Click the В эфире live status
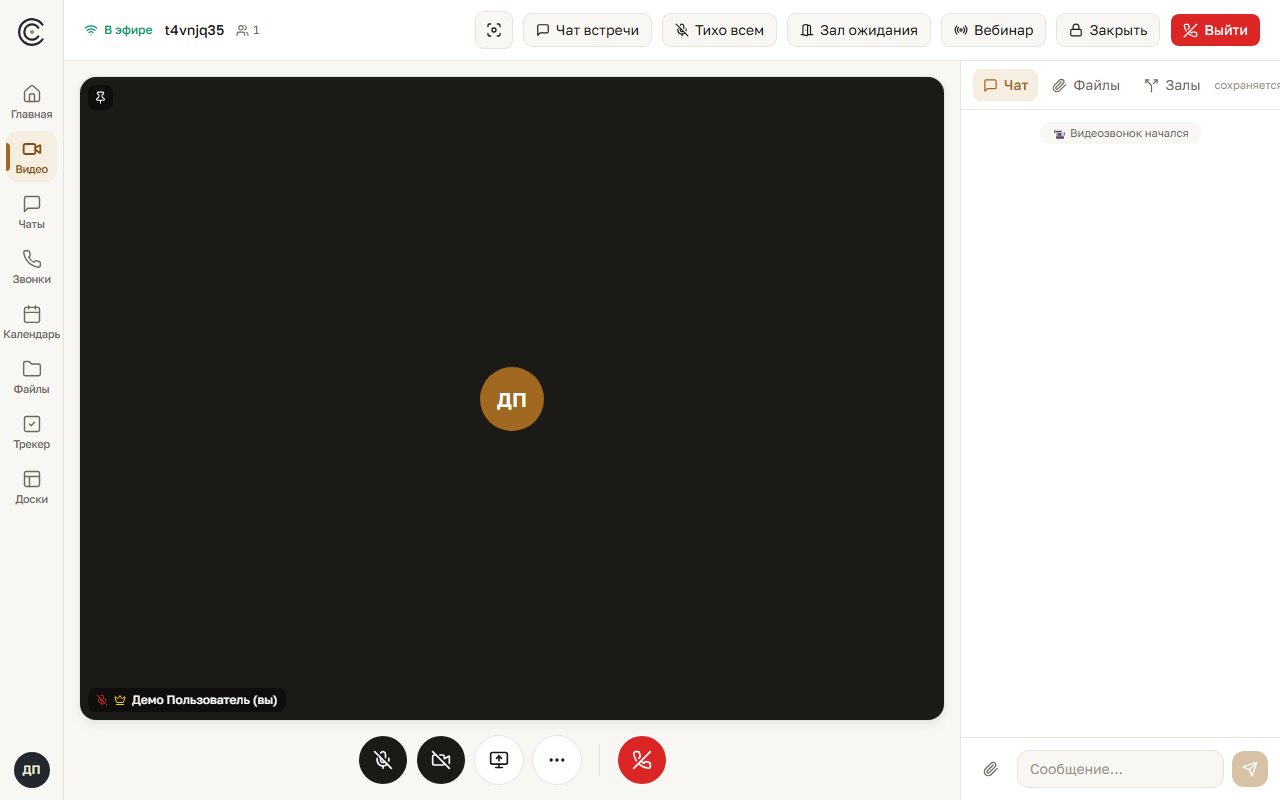 pos(119,30)
